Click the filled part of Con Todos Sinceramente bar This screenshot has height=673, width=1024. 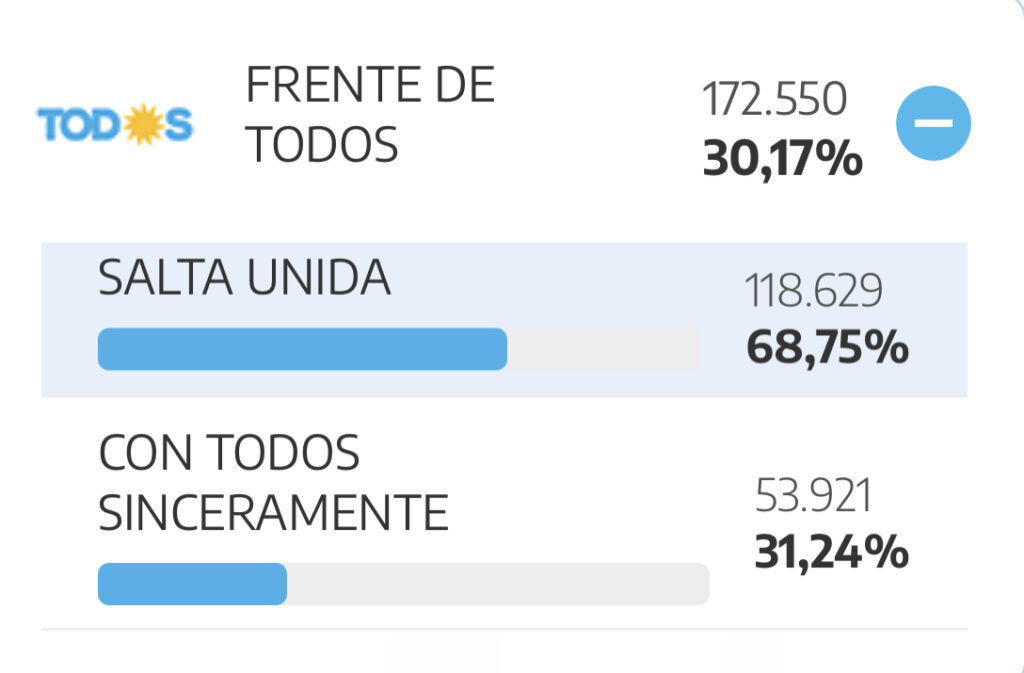pyautogui.click(x=192, y=584)
